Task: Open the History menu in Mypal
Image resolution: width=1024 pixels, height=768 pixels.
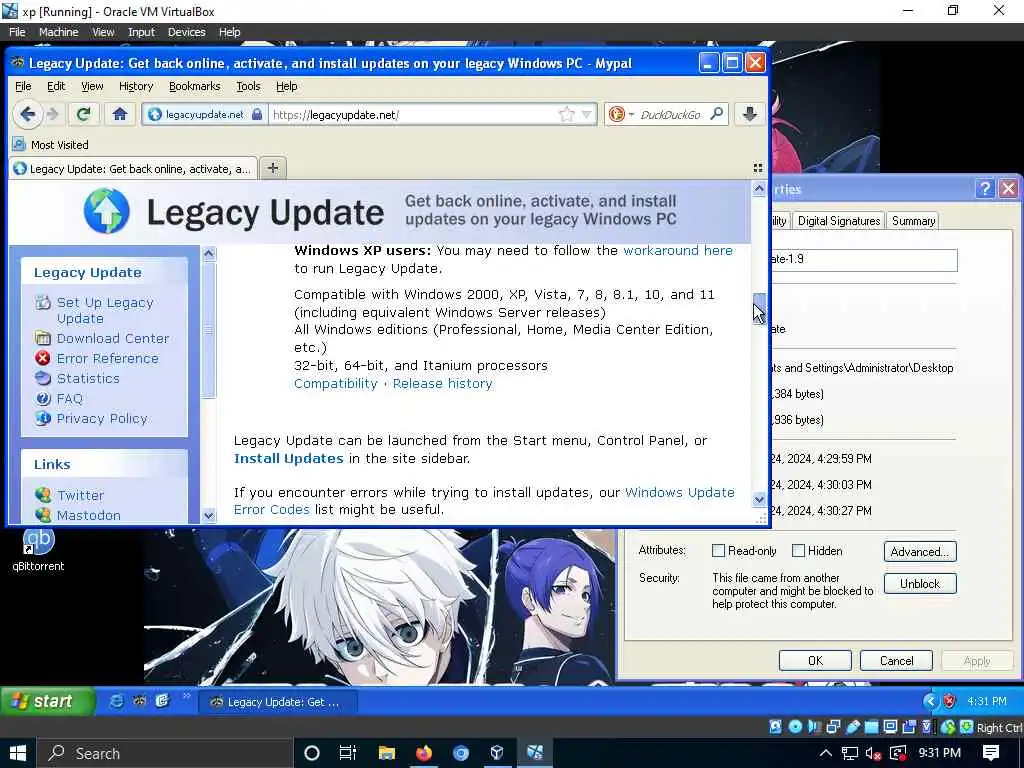Action: tap(136, 86)
